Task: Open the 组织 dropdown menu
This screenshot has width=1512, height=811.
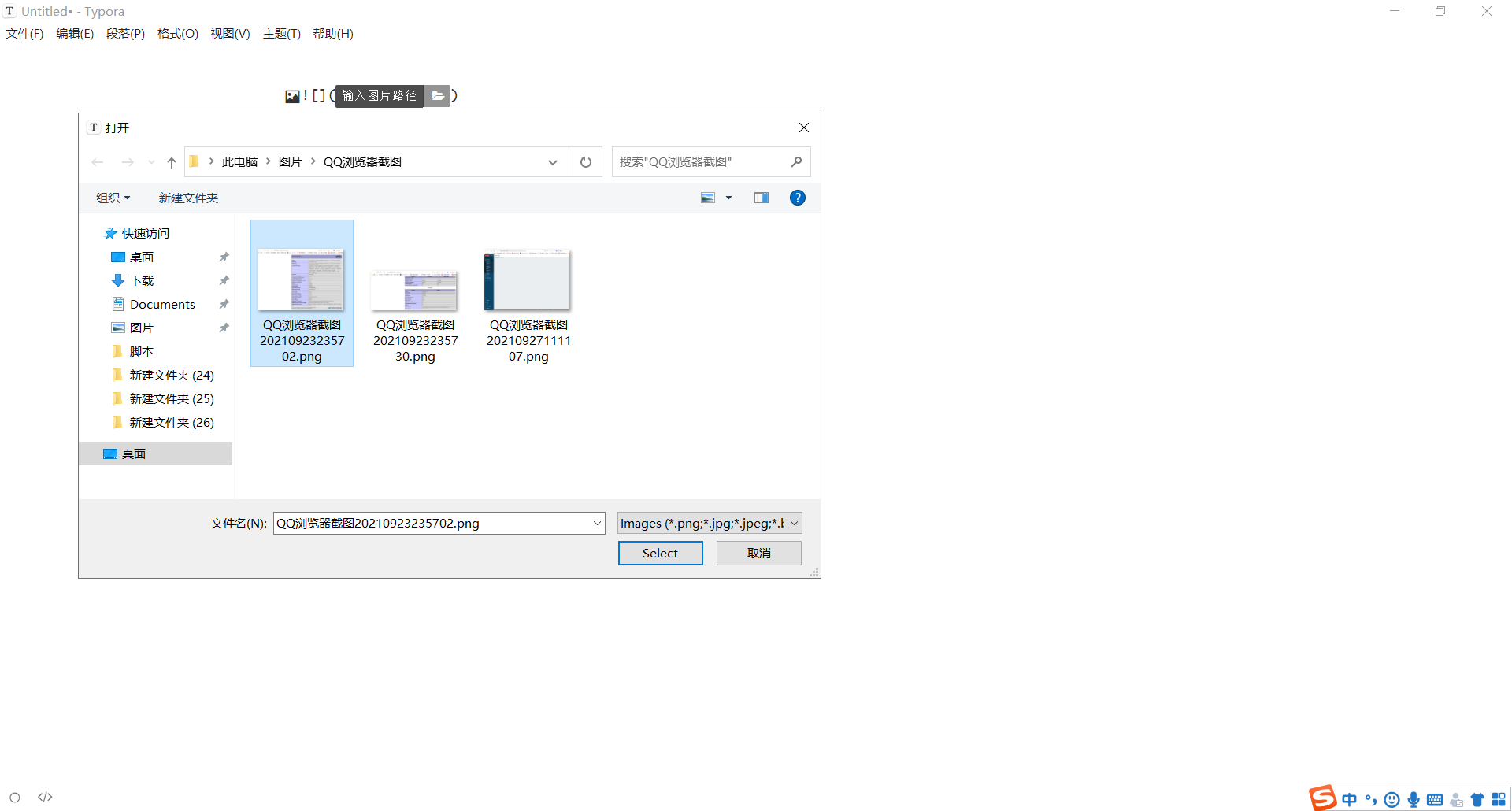Action: tap(113, 198)
